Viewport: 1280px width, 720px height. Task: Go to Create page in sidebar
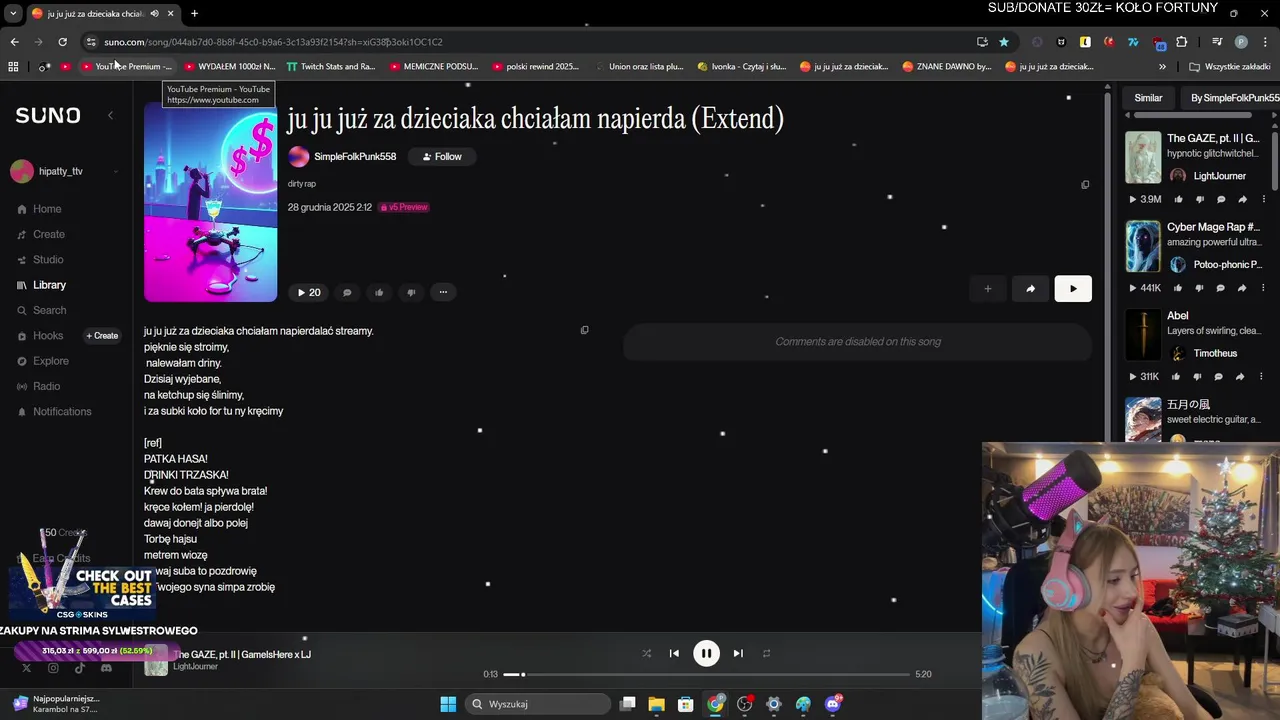pos(41,234)
